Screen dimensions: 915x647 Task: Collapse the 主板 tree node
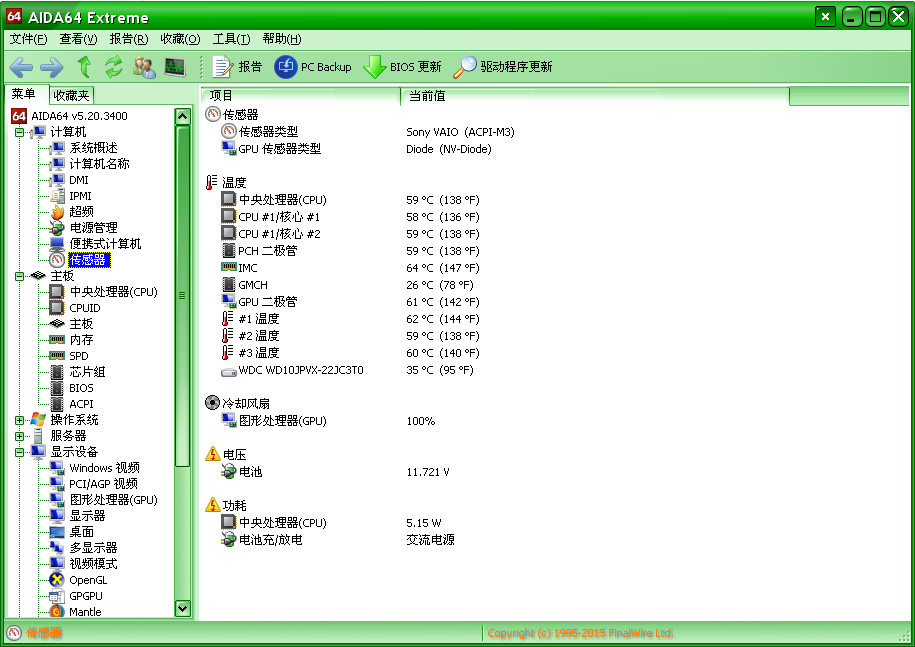pos(19,276)
